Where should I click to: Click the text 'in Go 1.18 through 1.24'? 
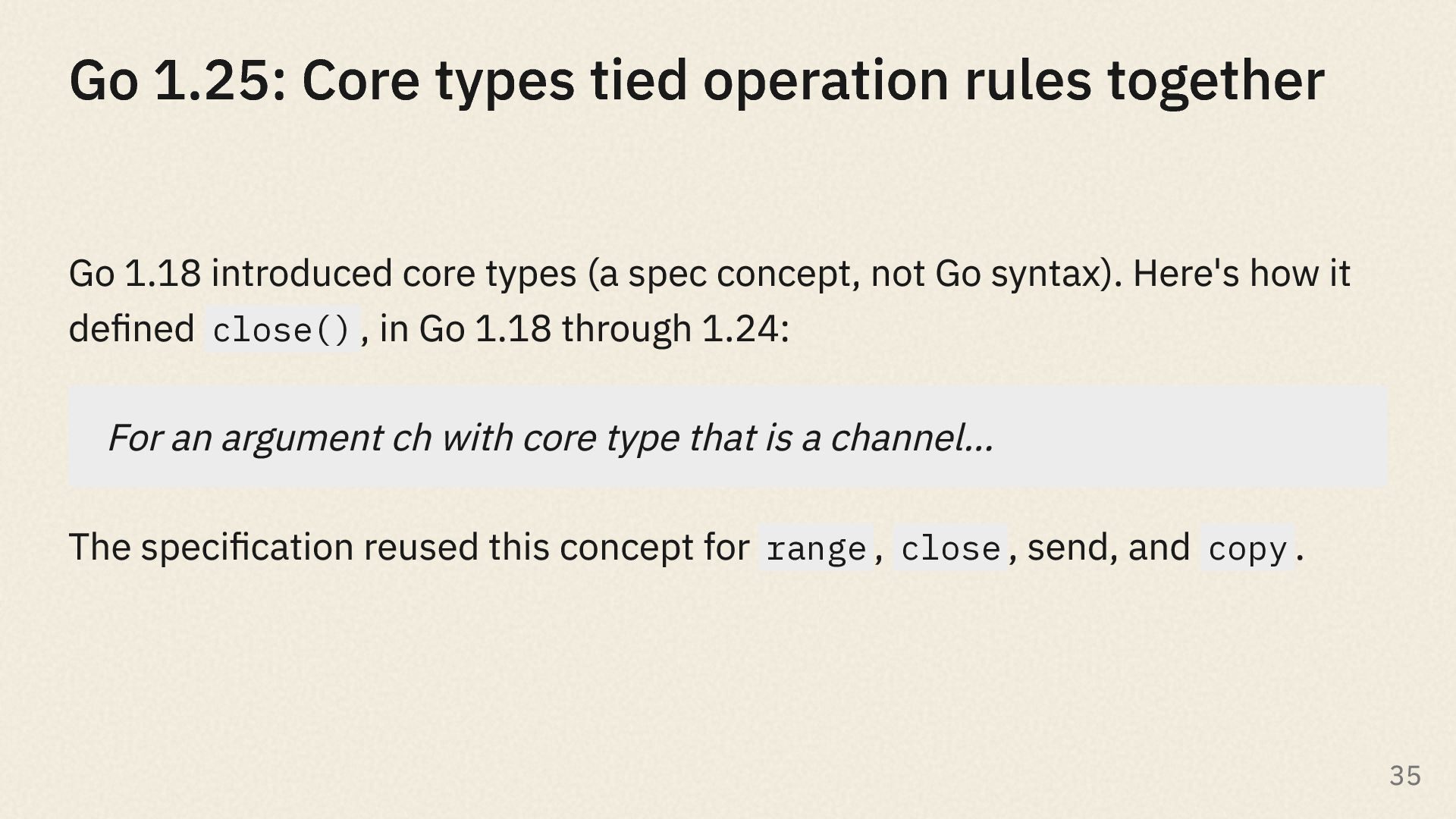pos(579,329)
